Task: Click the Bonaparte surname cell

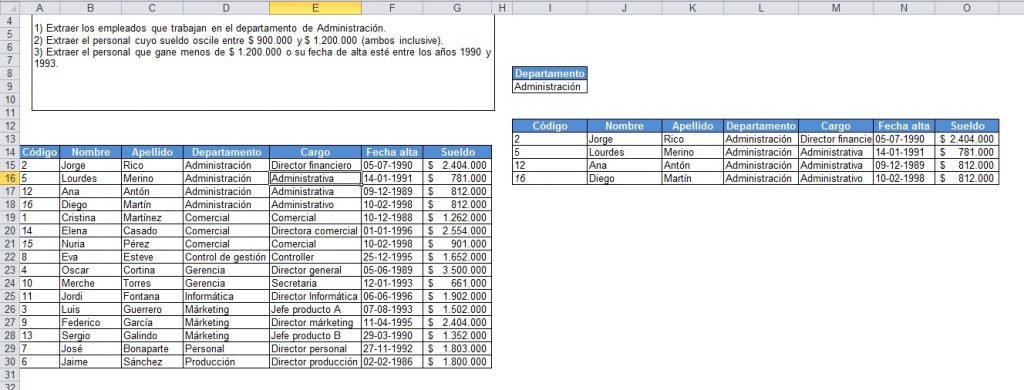Action: 152,348
